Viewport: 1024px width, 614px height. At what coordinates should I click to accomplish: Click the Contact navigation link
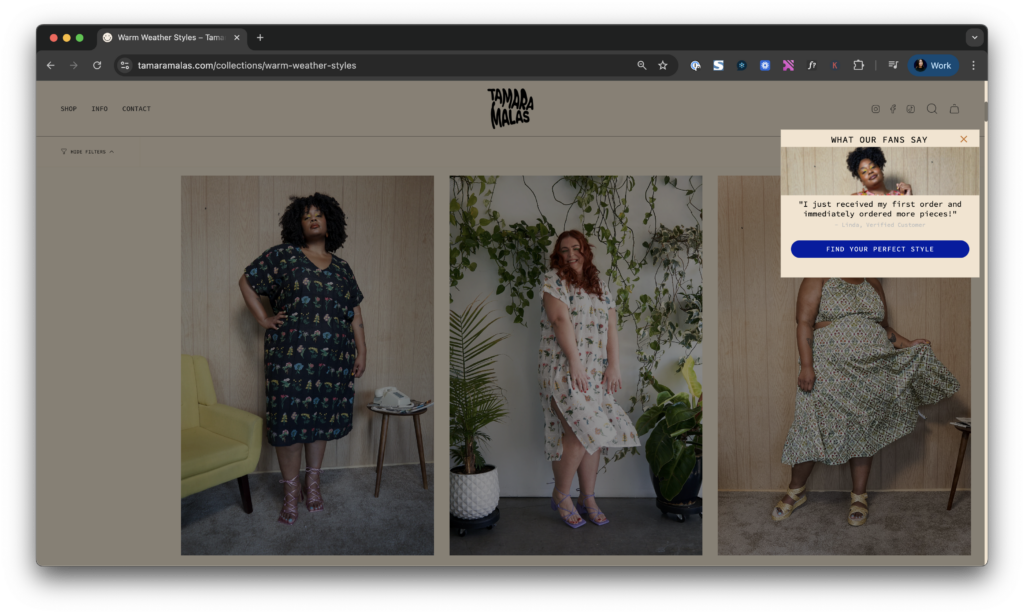click(136, 109)
